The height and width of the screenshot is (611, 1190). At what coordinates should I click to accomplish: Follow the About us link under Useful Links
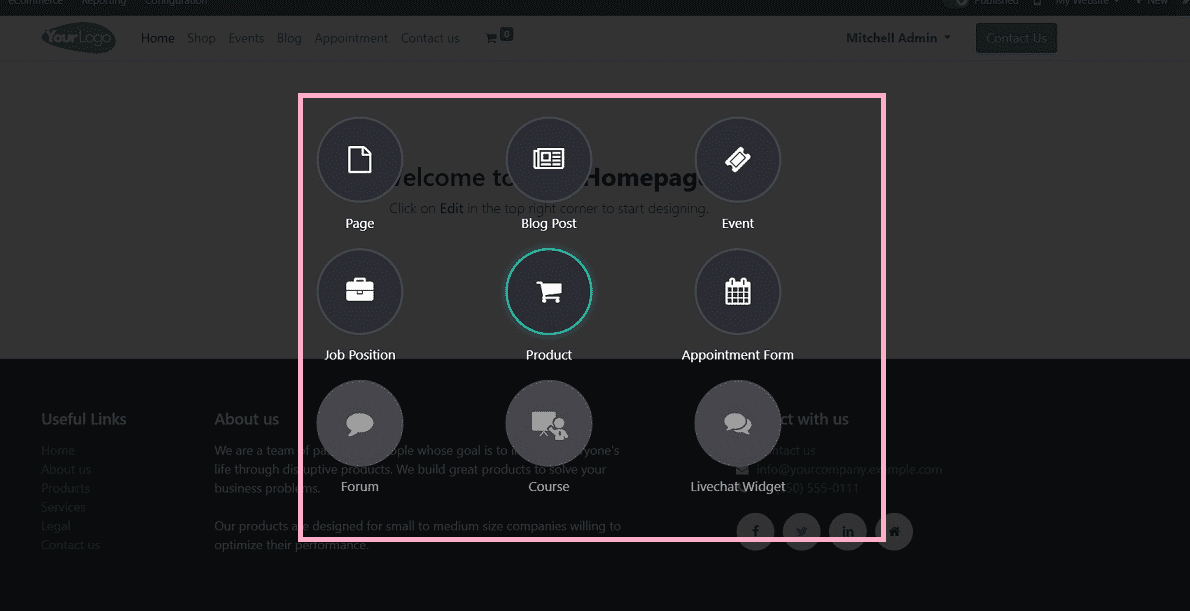[x=66, y=469]
